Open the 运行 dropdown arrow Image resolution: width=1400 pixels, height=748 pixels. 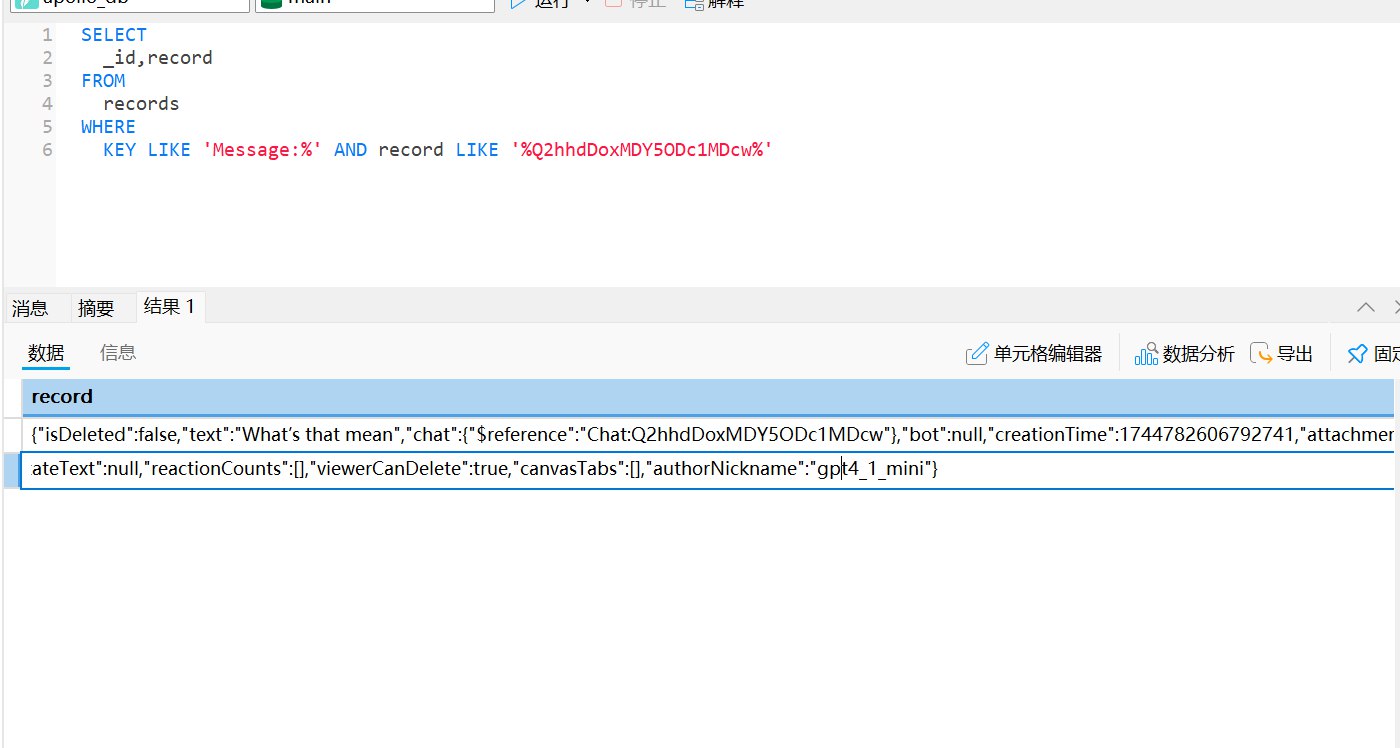point(587,2)
